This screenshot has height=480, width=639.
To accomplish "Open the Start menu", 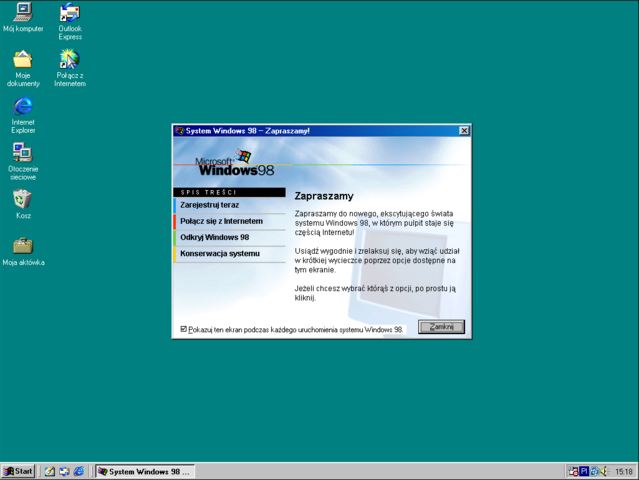I will tap(18, 471).
